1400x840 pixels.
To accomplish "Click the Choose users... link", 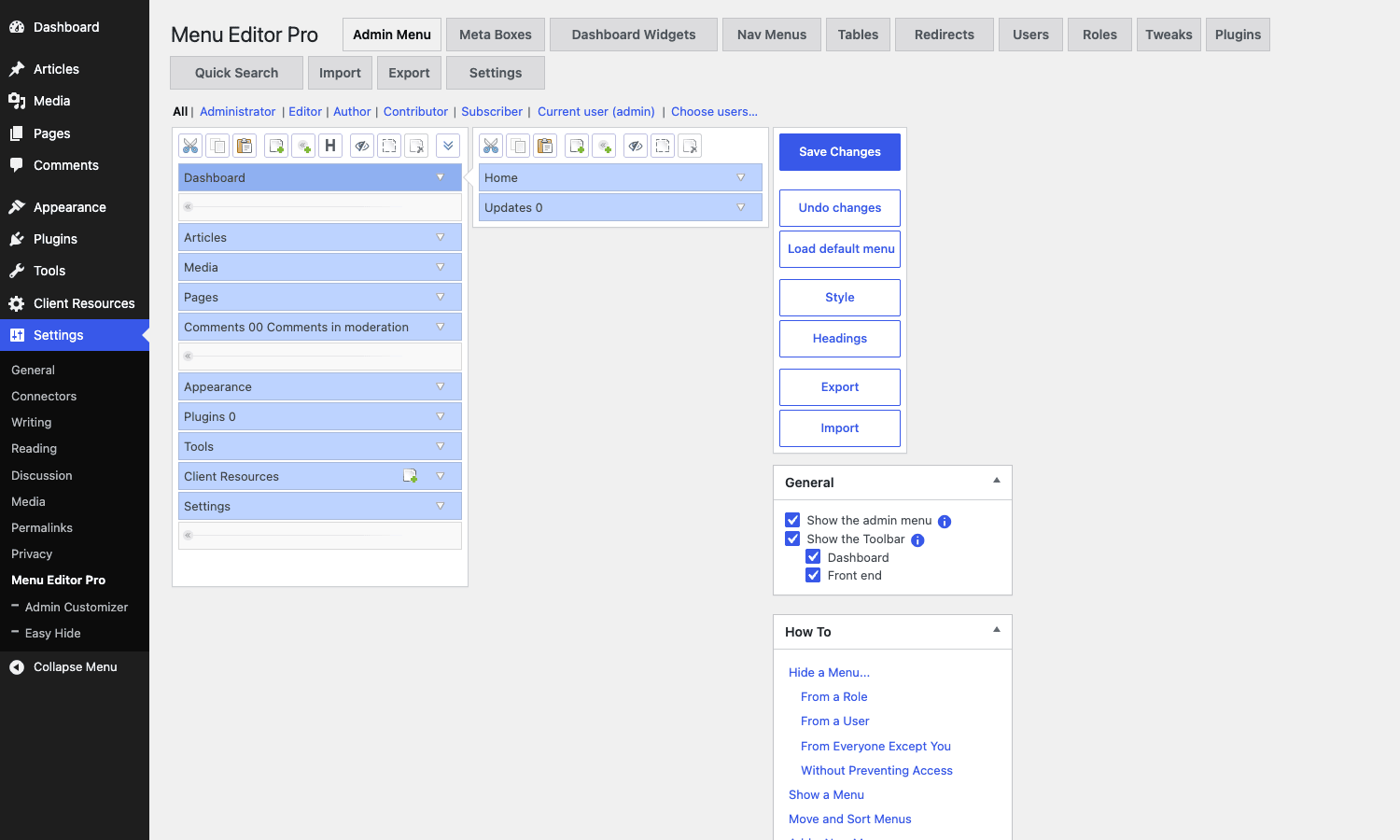I will point(714,111).
